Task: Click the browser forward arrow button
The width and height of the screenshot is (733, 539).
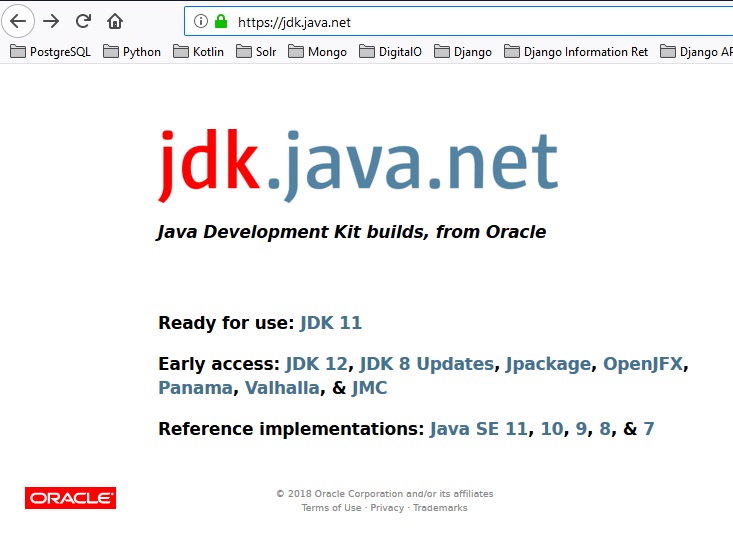Action: pyautogui.click(x=51, y=21)
